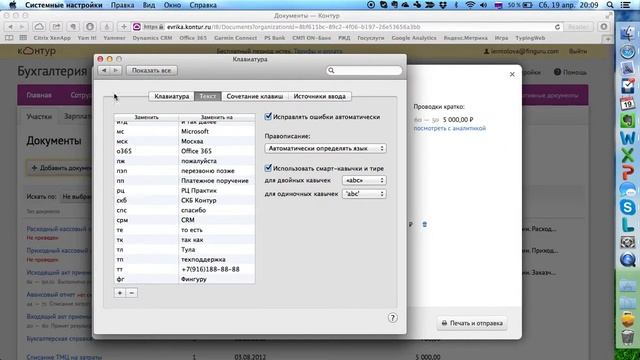Screen dimensions: 640x360
Task: Open the single quotes style dropdown
Action: pos(364,194)
